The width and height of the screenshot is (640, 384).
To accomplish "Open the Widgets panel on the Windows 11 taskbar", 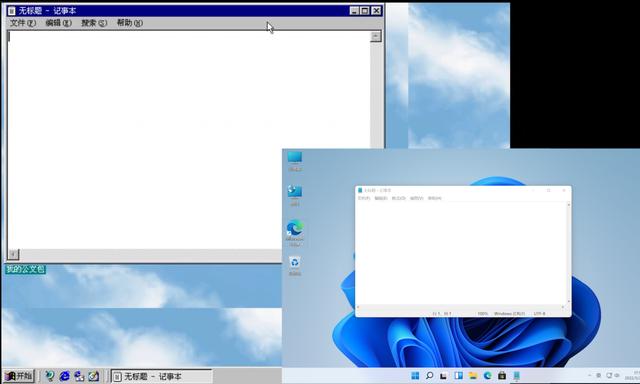I will pyautogui.click(x=458, y=375).
